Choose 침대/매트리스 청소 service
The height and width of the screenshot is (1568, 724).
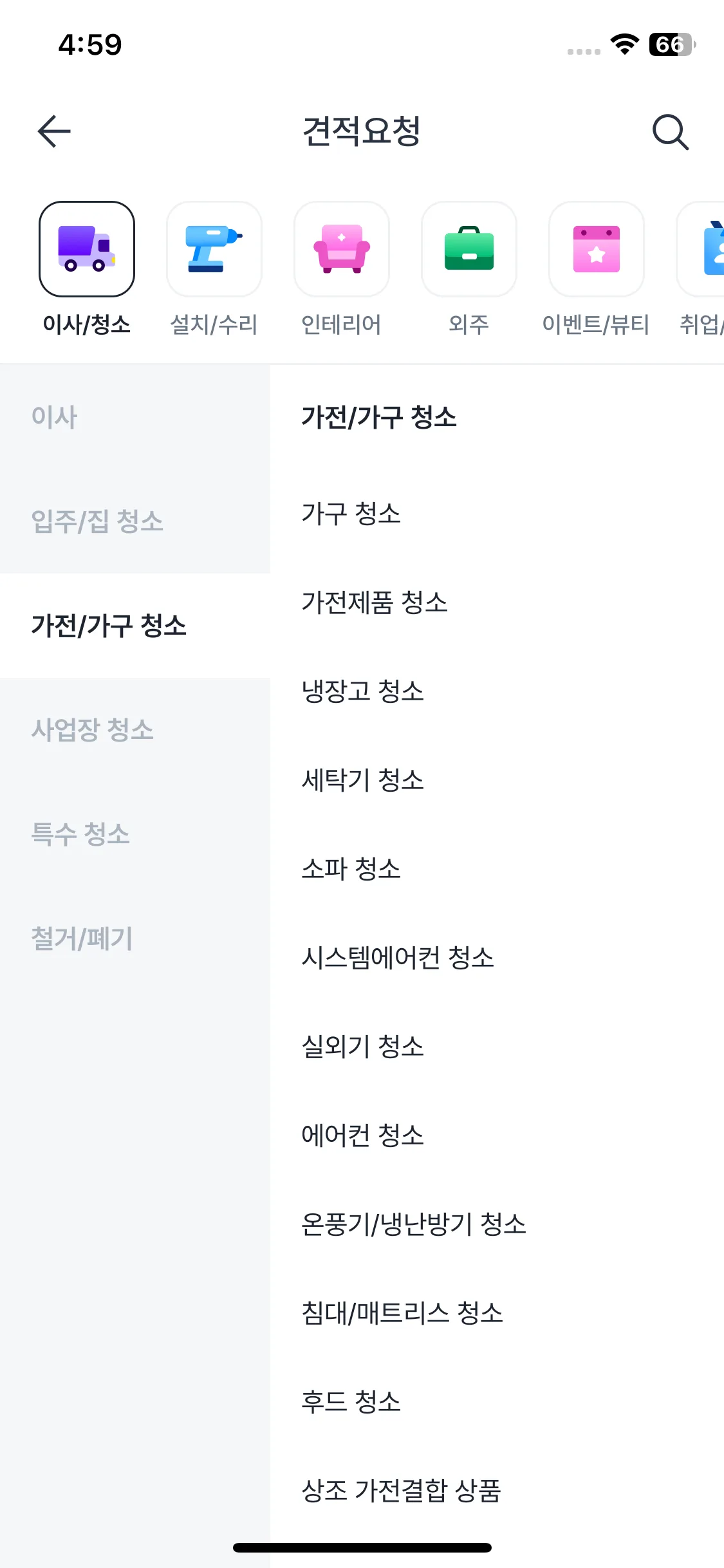tap(402, 1313)
